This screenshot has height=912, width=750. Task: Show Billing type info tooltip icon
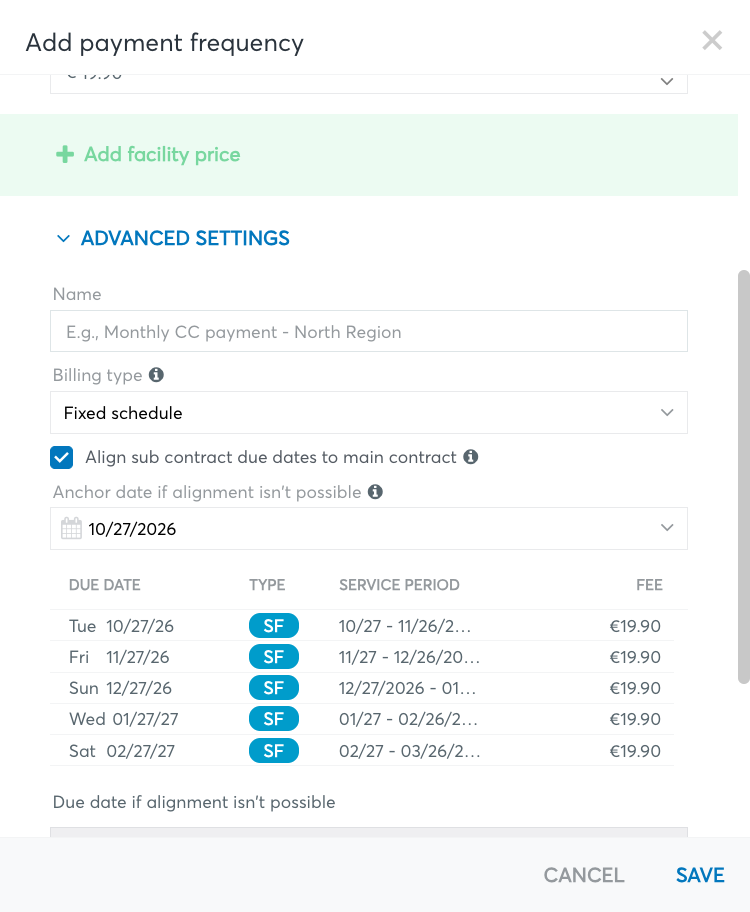point(156,375)
